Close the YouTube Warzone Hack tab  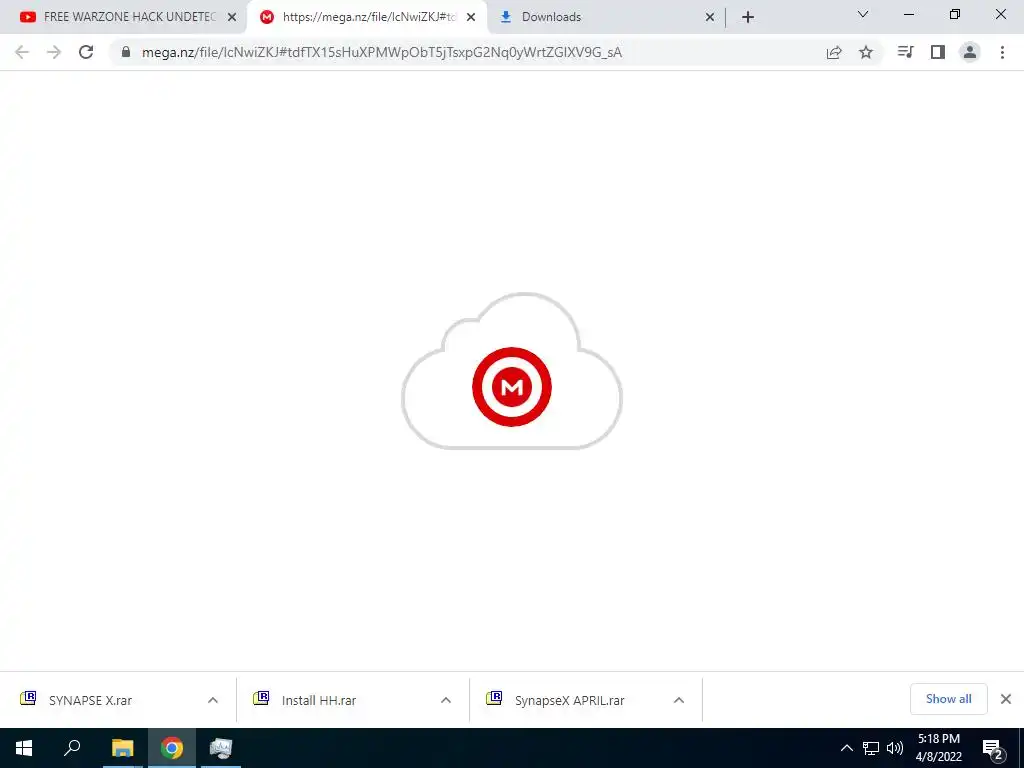tap(232, 17)
